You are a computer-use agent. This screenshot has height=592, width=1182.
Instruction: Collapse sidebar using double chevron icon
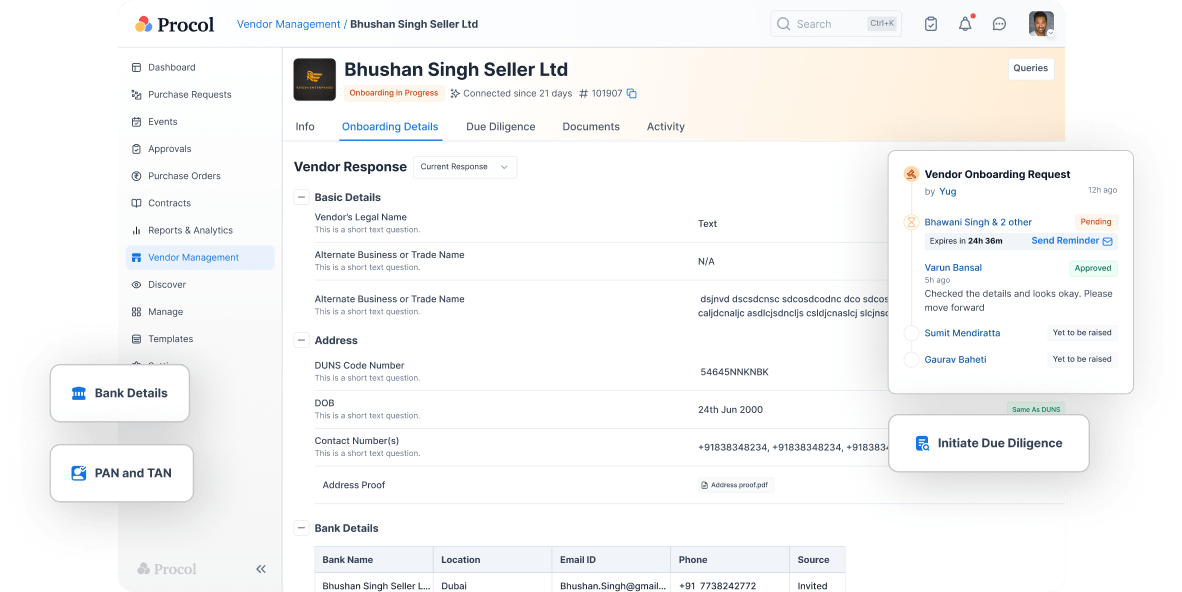(x=261, y=569)
